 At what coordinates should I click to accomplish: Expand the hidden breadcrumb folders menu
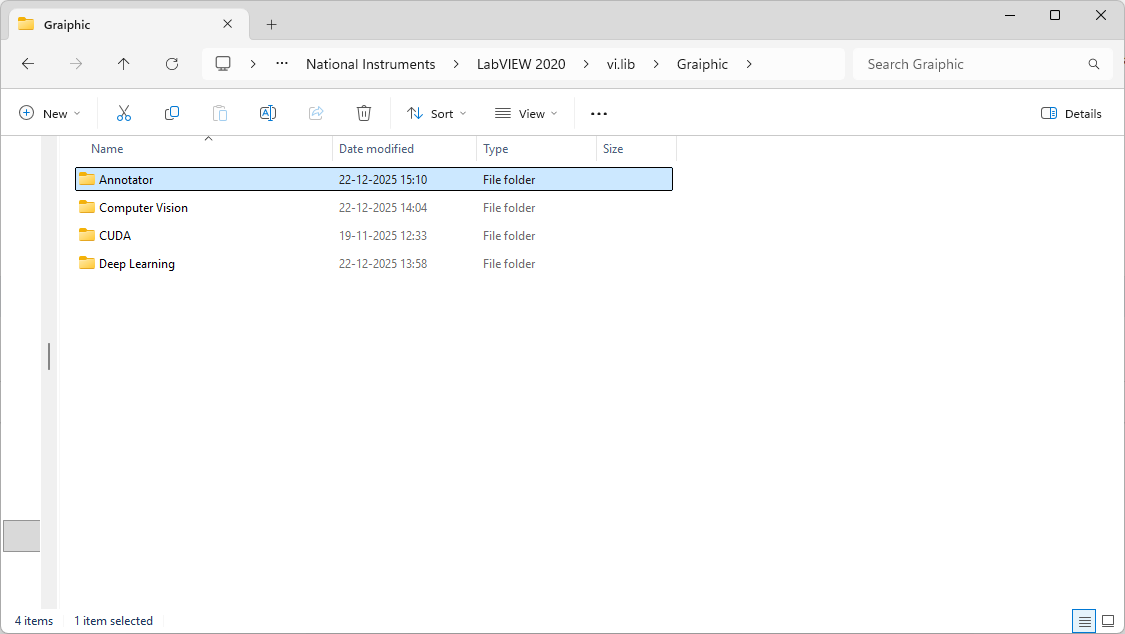tap(281, 63)
